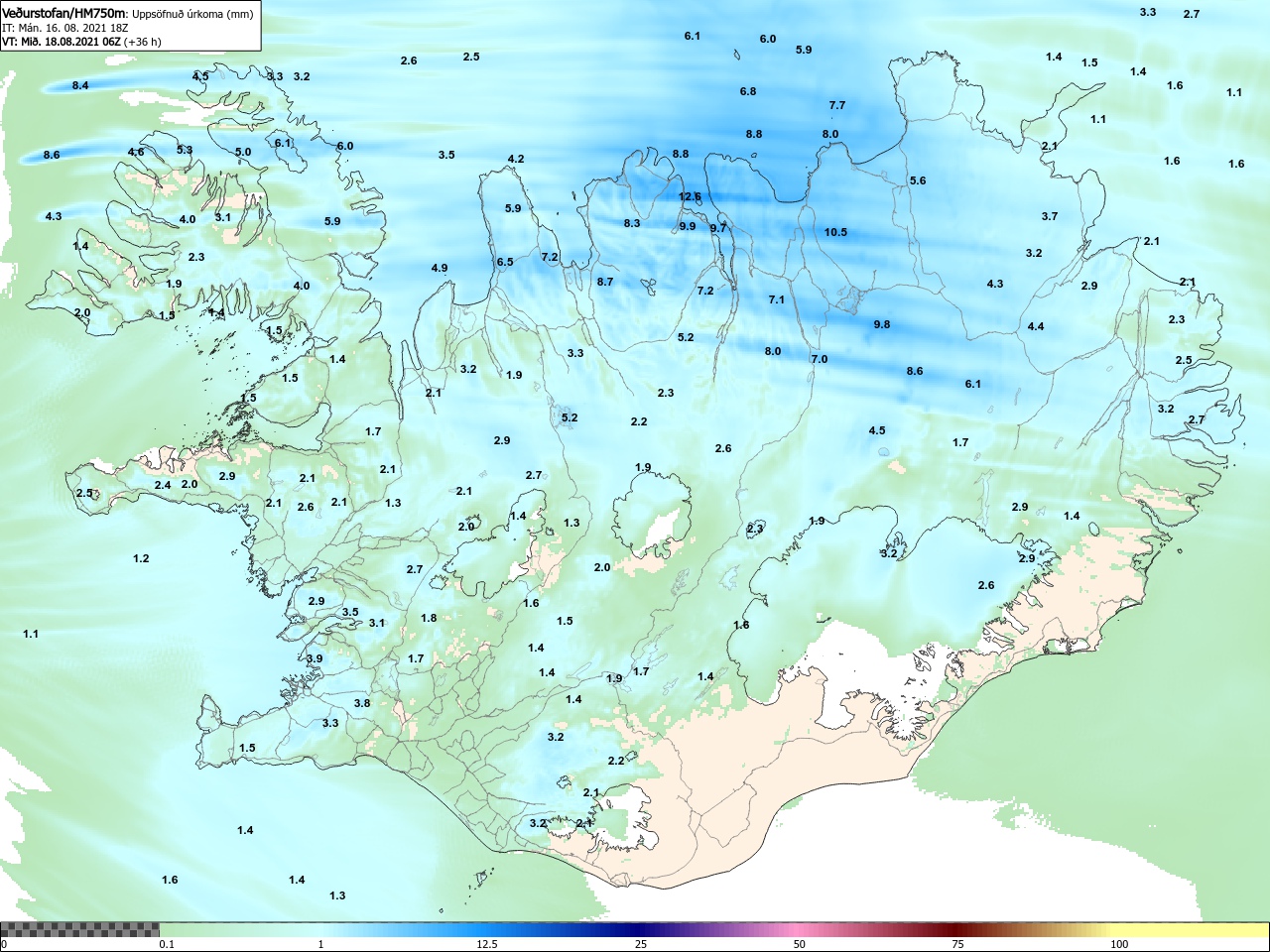Viewport: 1270px width, 952px height.
Task: Click the '(+36 h)' forecast offset text
Action: pos(143,42)
